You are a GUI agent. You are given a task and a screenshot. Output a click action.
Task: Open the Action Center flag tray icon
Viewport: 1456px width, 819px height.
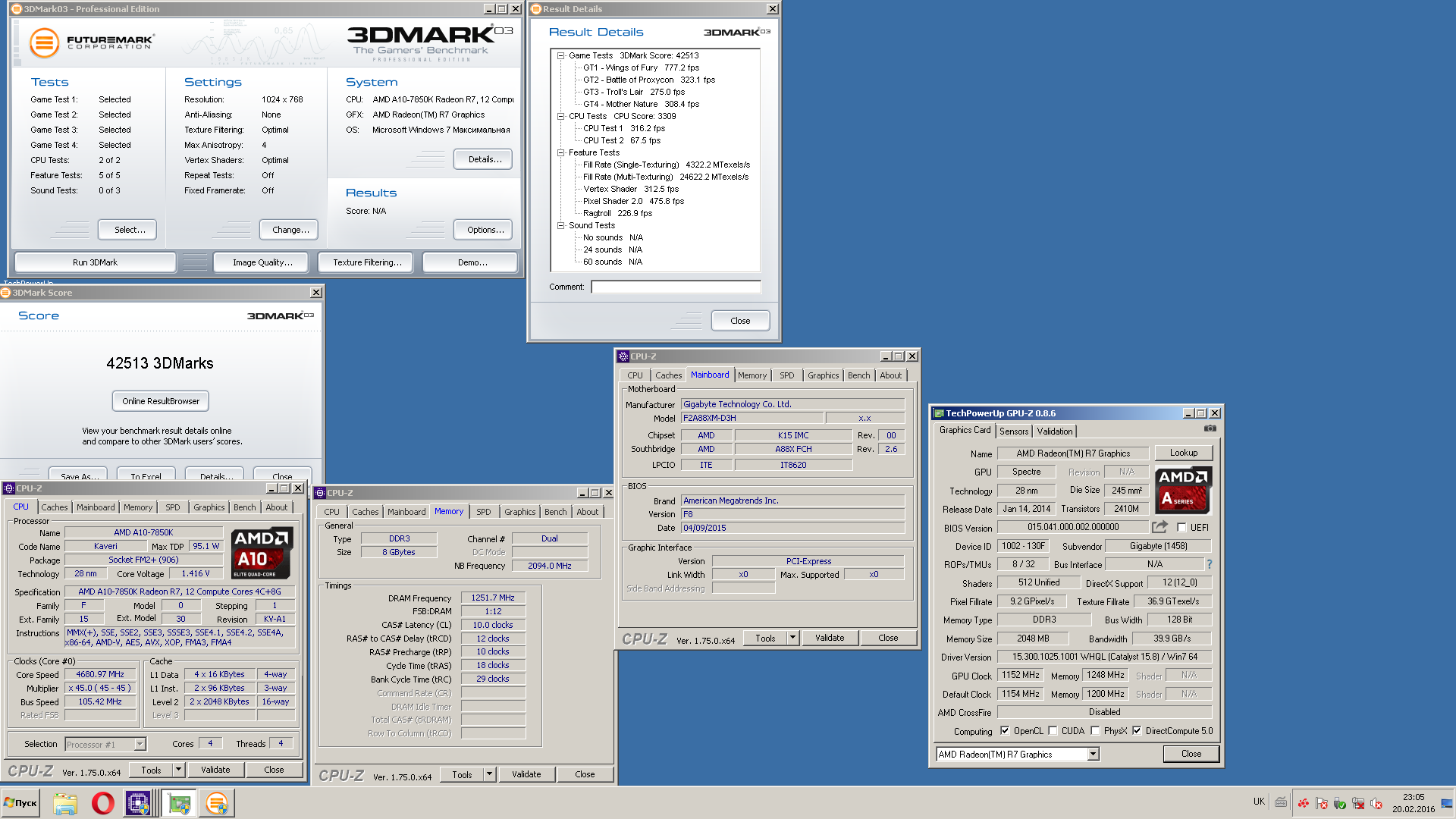point(1322,803)
